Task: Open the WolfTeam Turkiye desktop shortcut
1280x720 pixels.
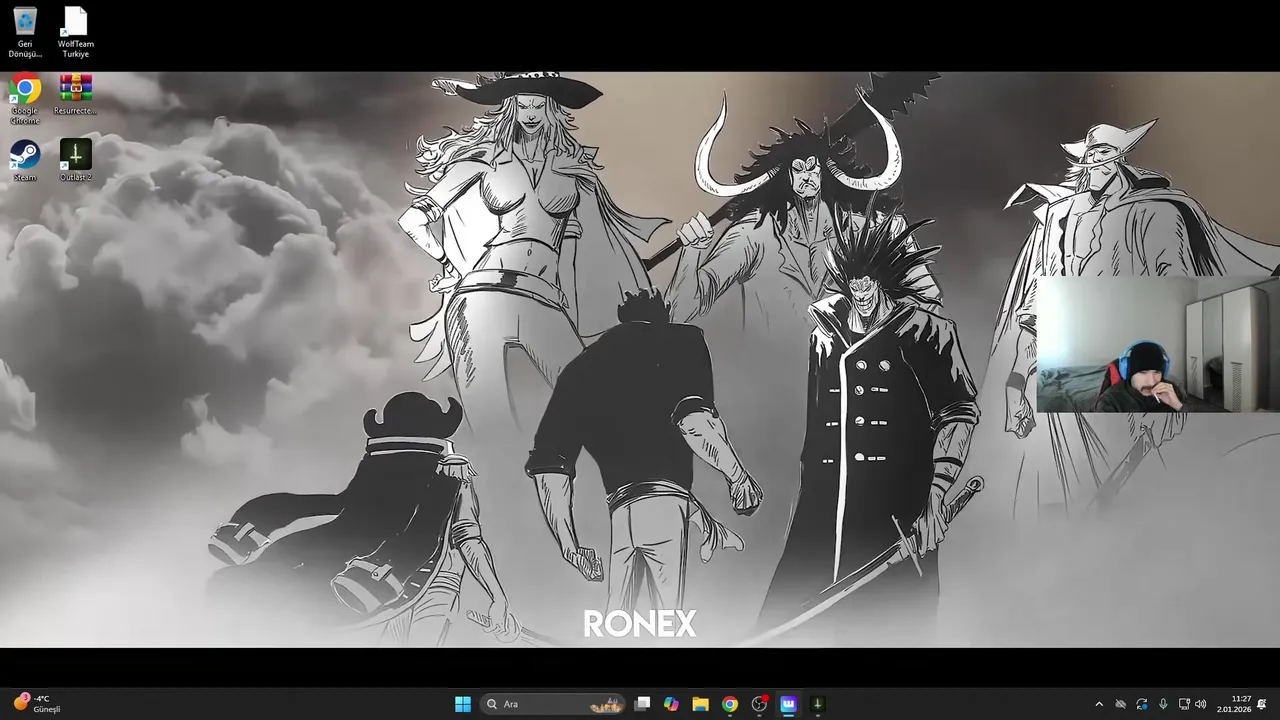Action: point(75,32)
